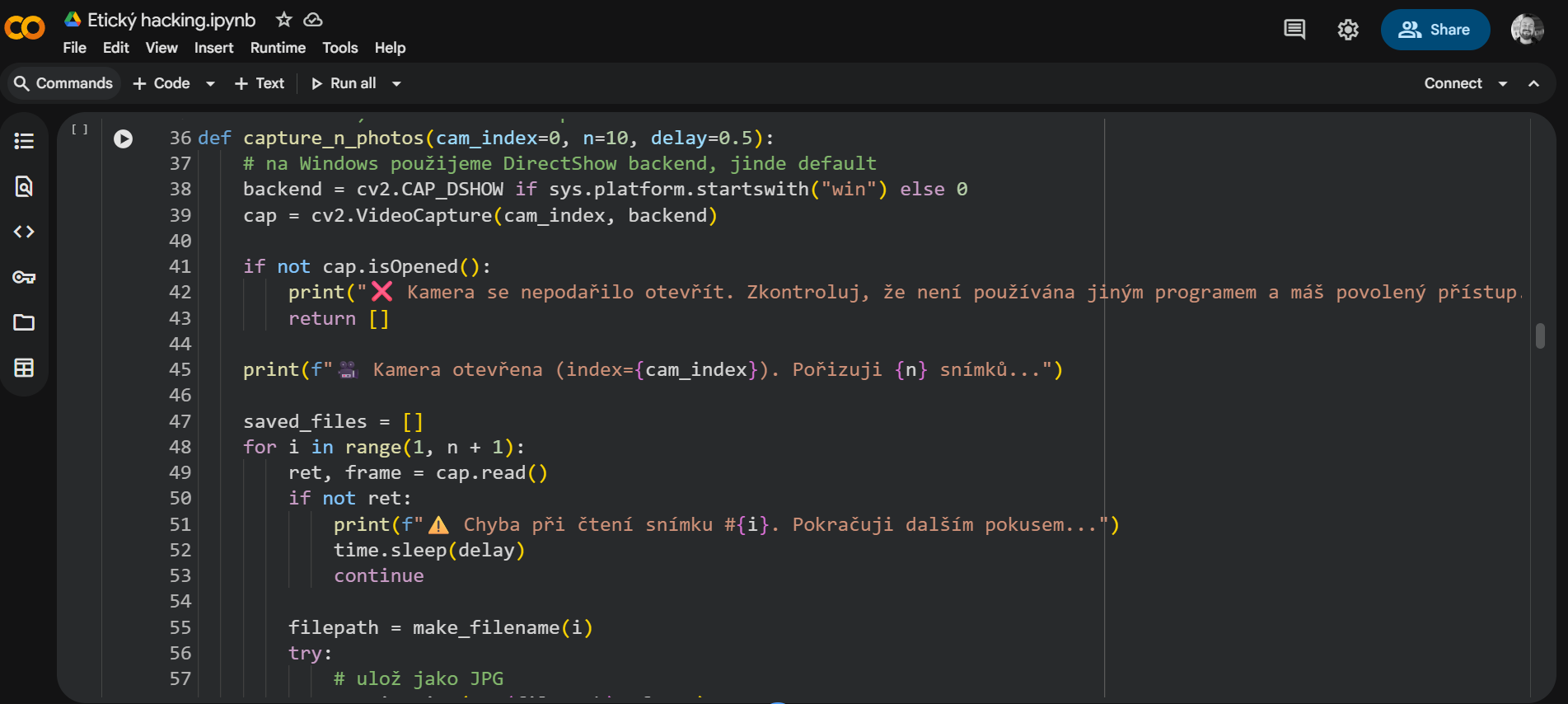This screenshot has width=1568, height=704.
Task: Open the user account avatar
Action: coord(1527,30)
